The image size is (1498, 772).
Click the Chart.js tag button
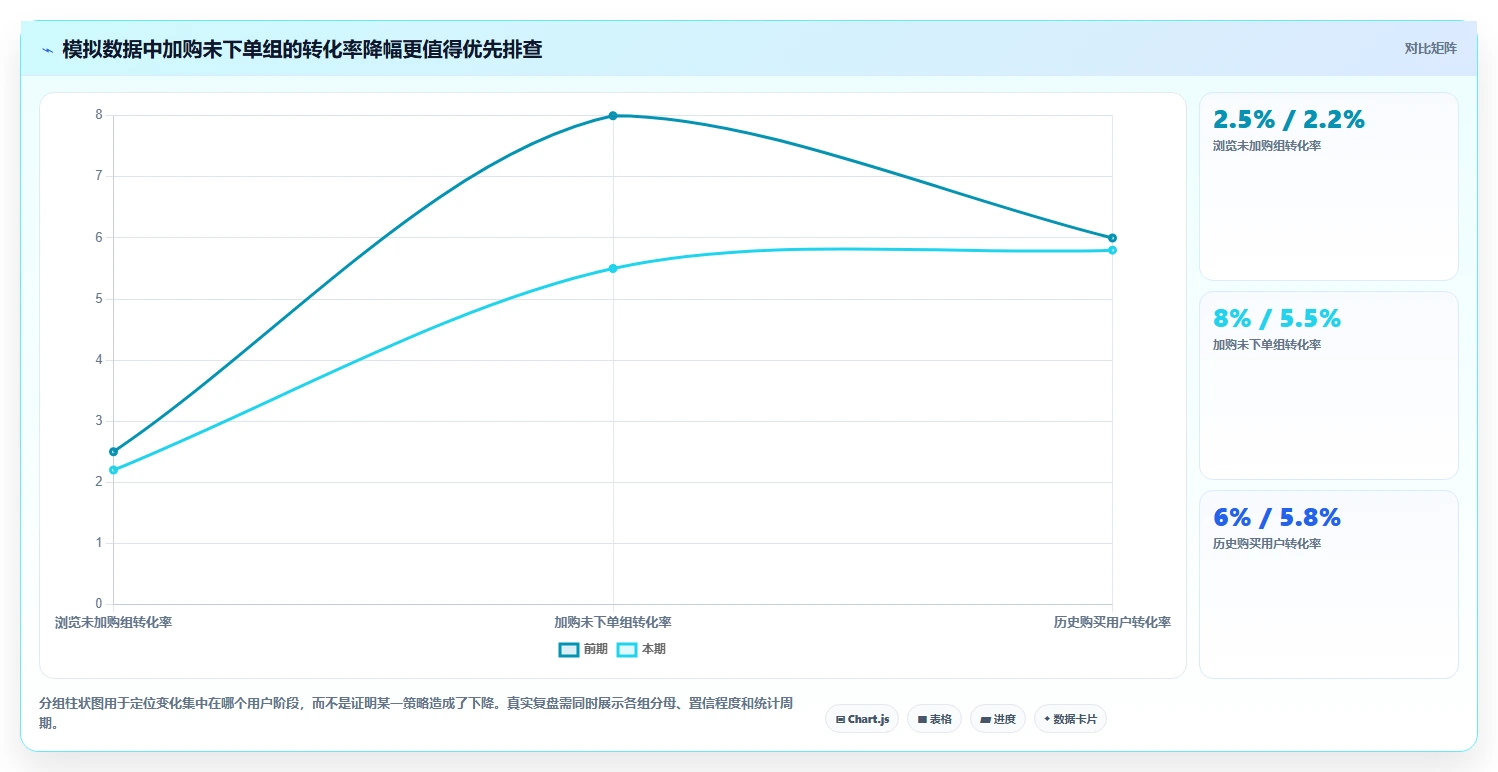[x=862, y=719]
